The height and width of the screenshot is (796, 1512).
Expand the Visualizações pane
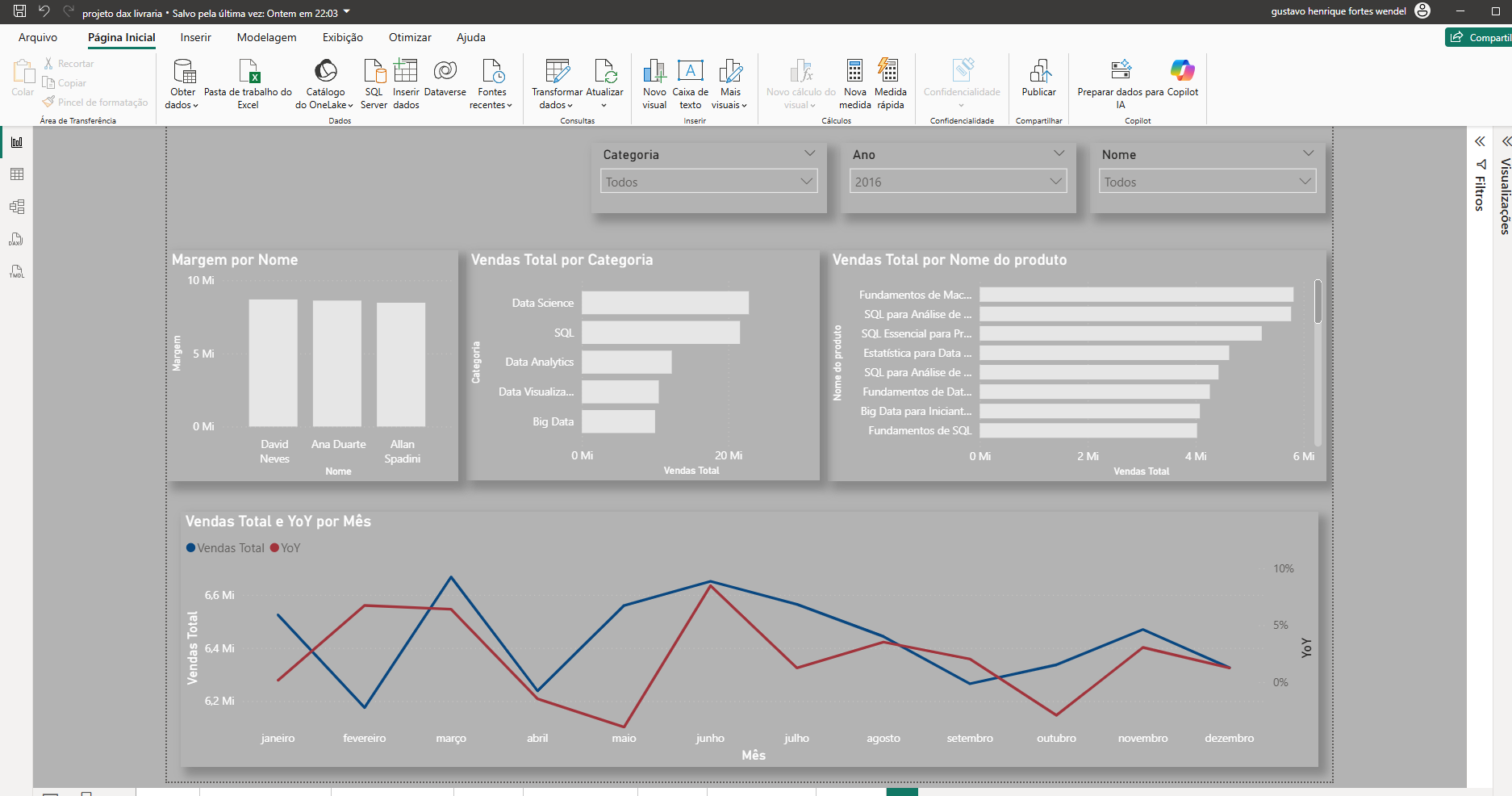(1506, 141)
